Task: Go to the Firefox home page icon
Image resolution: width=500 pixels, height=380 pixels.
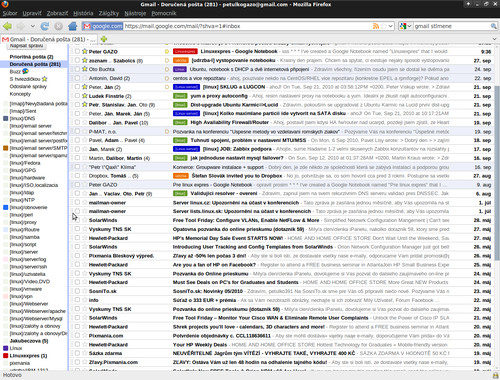Action: pyautogui.click(x=72, y=26)
